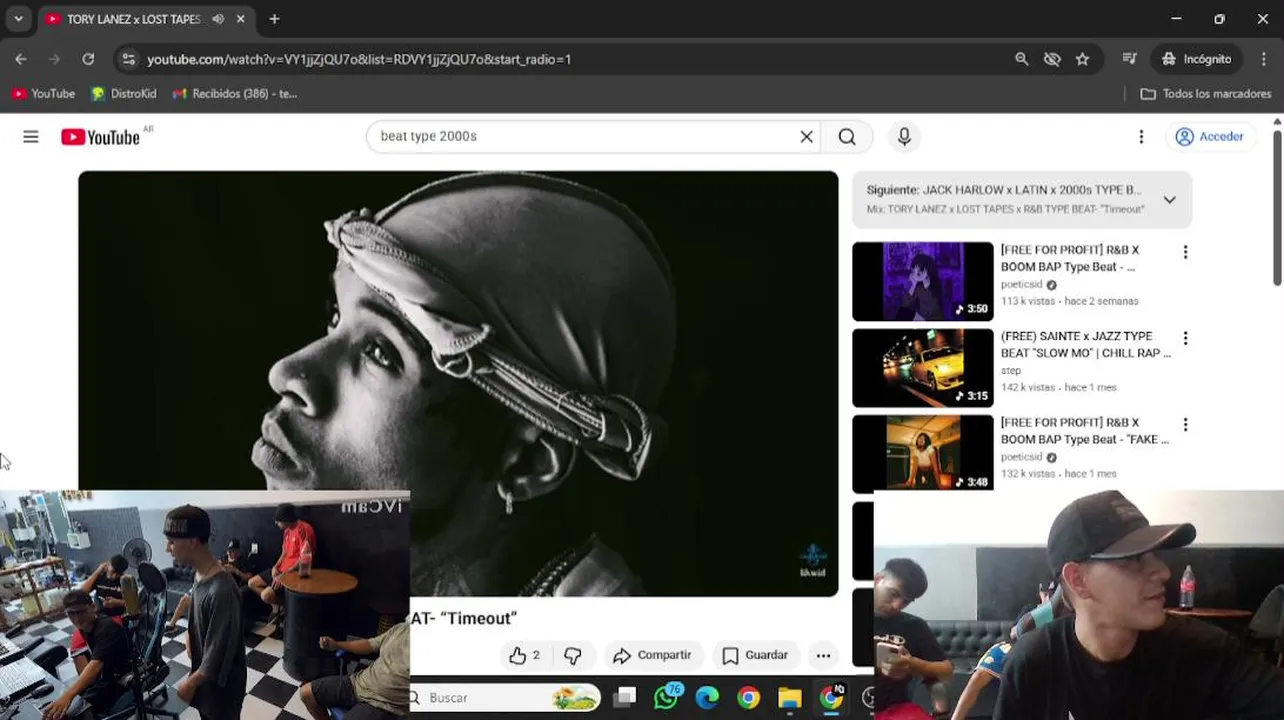1284x720 pixels.
Task: Open Microsoft Edge from the taskbar
Action: pyautogui.click(x=707, y=698)
